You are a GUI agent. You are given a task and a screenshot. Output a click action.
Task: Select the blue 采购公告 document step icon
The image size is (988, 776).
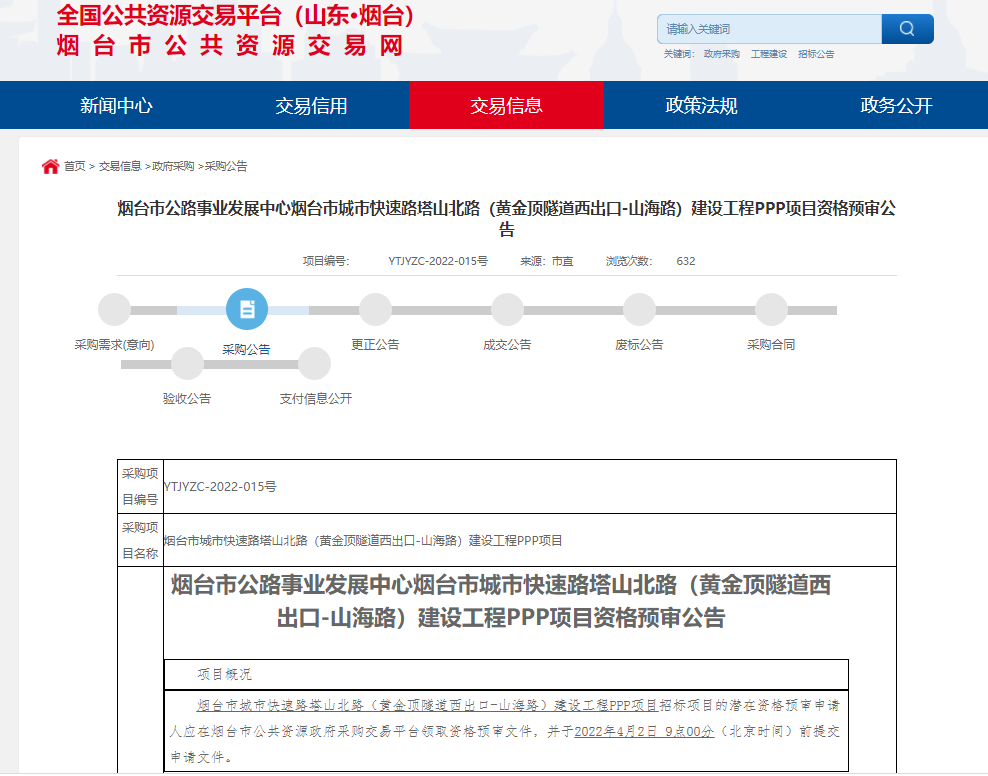tap(247, 309)
